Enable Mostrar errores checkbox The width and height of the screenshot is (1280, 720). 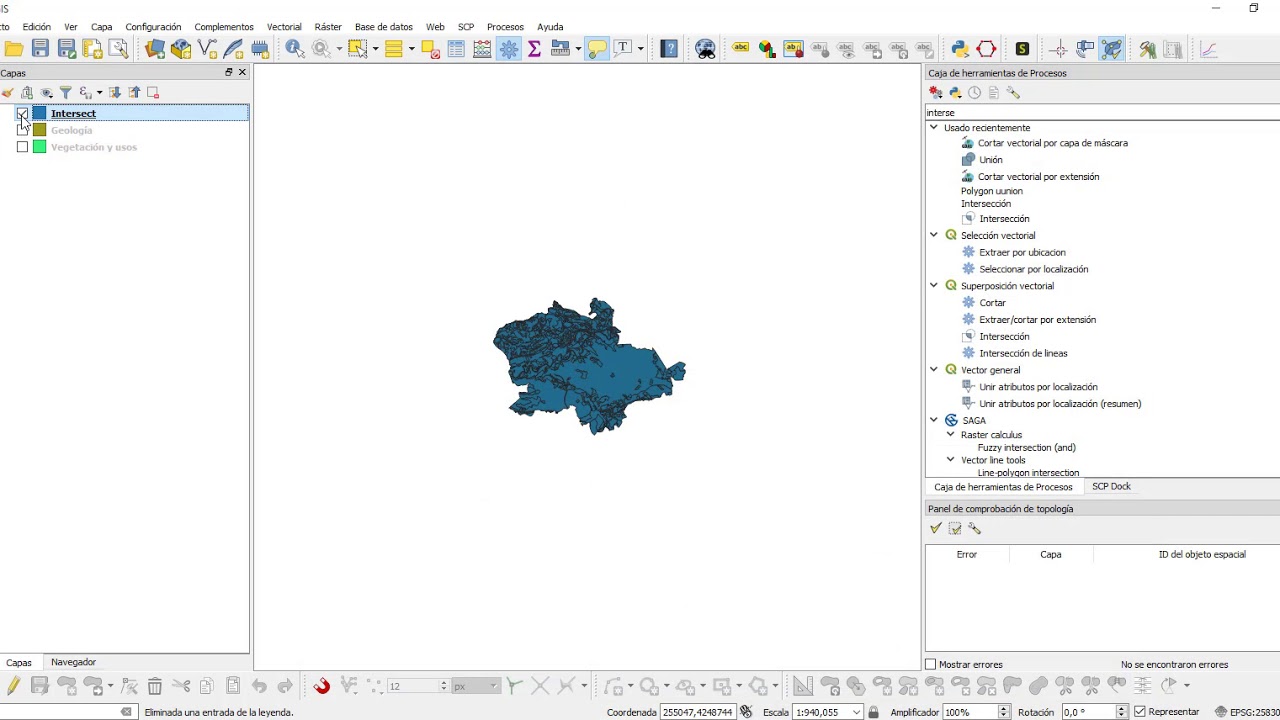point(931,664)
